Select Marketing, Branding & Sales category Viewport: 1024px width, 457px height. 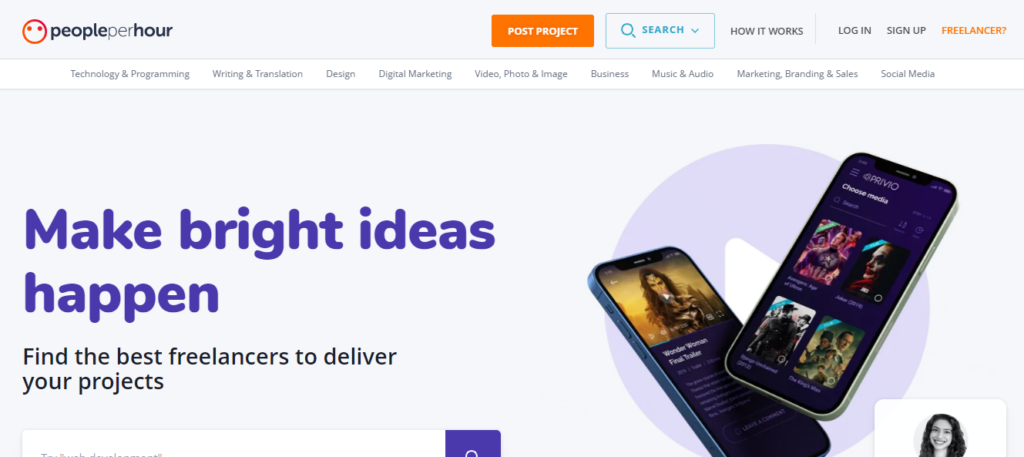797,74
